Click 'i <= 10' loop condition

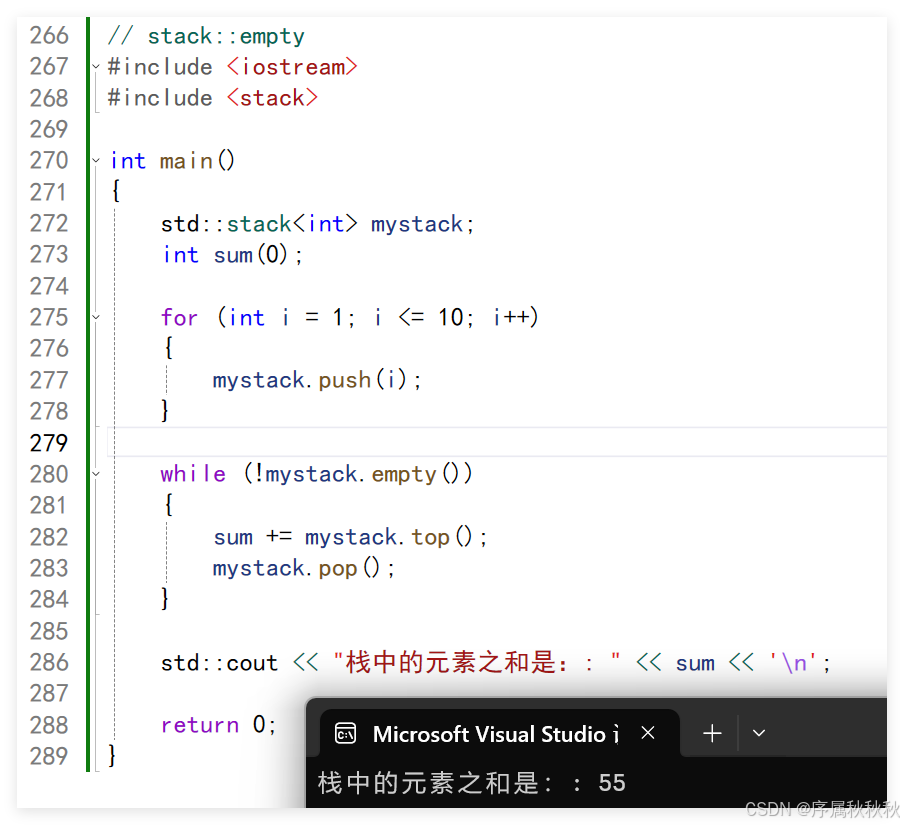(x=419, y=317)
